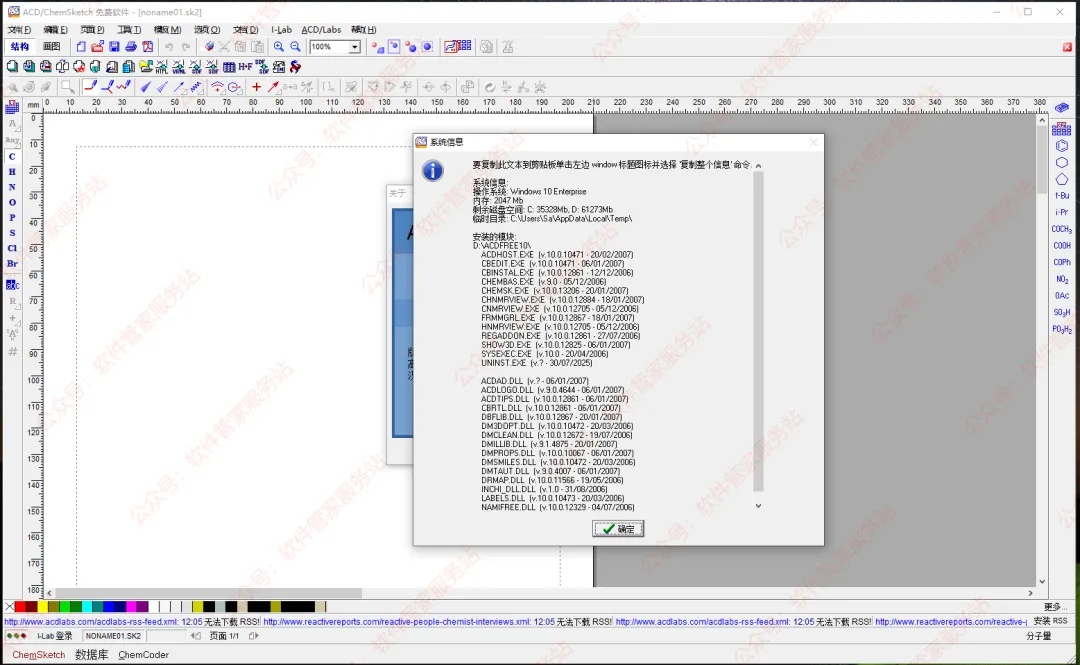The height and width of the screenshot is (665, 1080).
Task: Pick the magenta color swatch
Action: (131, 606)
